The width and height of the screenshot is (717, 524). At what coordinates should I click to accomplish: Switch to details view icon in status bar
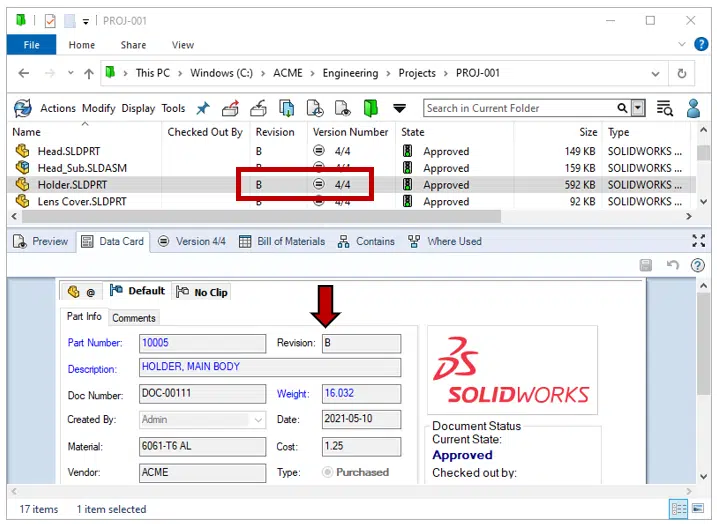point(679,509)
